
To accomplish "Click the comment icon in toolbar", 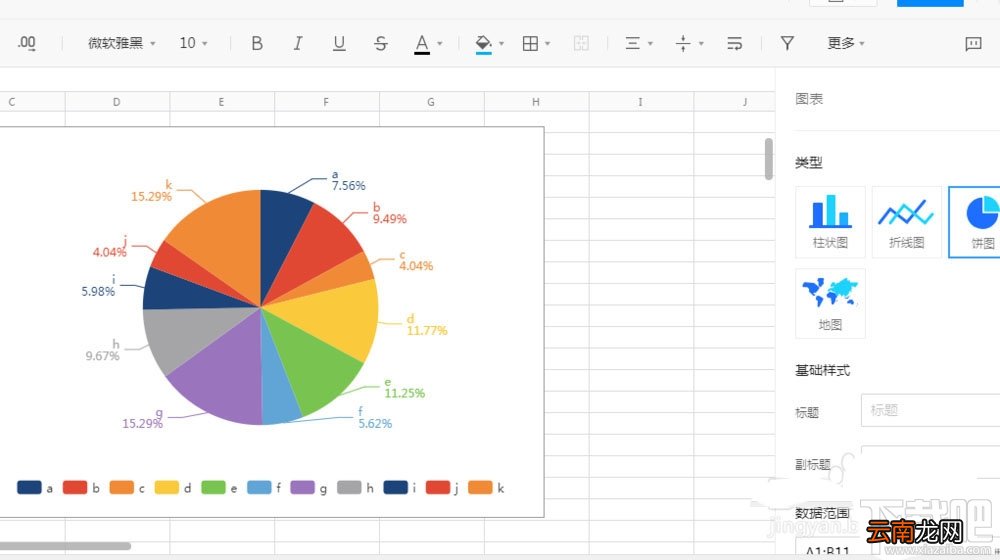I will pos(973,43).
